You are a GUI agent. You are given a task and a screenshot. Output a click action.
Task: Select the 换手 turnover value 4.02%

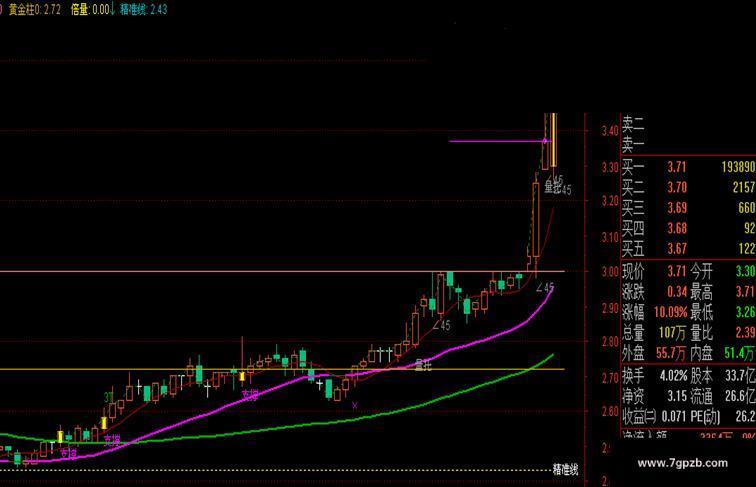coord(674,375)
